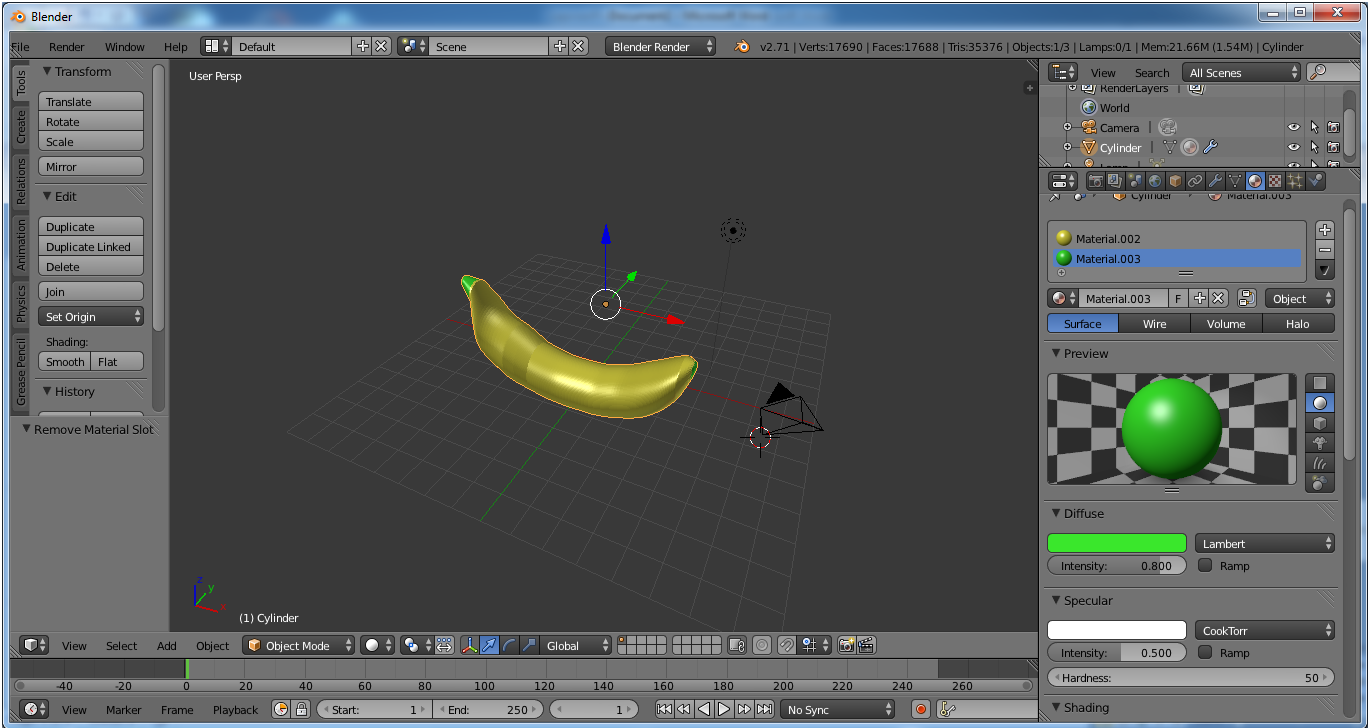Screen dimensions: 1370x728
Task: Switch to the Wire material type tab
Action: 1154,323
